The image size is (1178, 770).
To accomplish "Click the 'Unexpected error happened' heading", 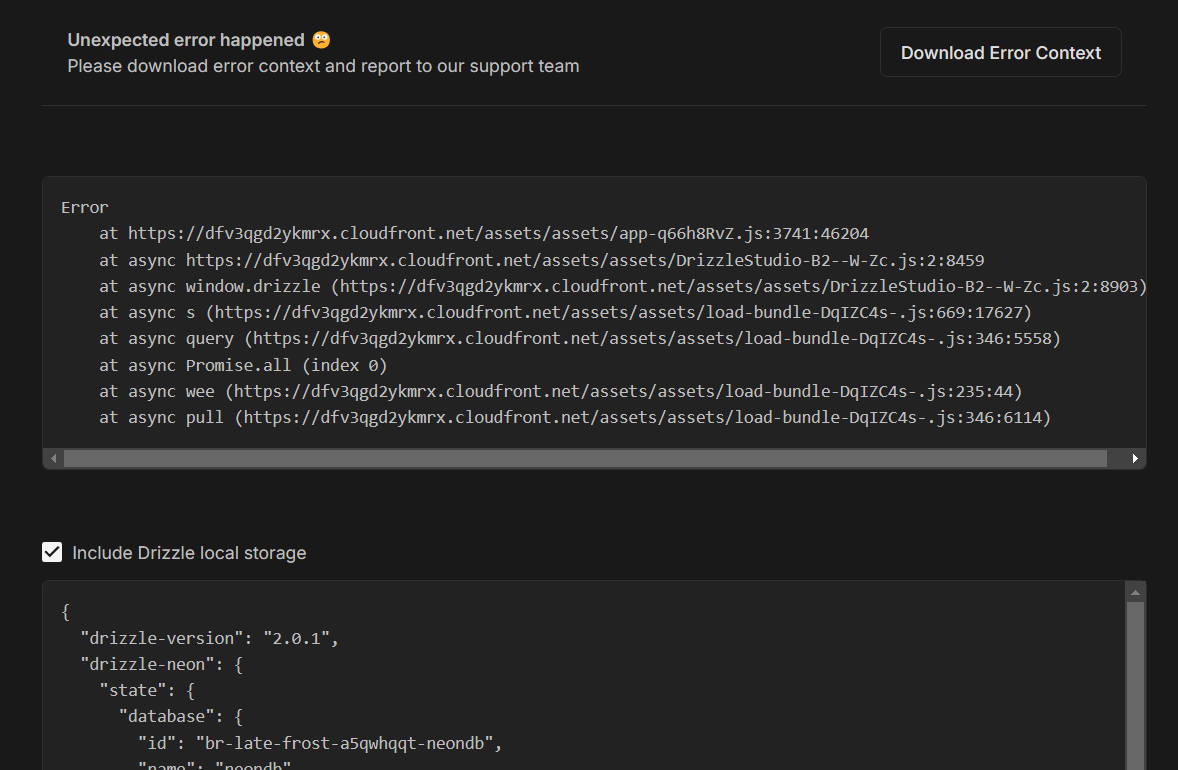I will pos(186,40).
